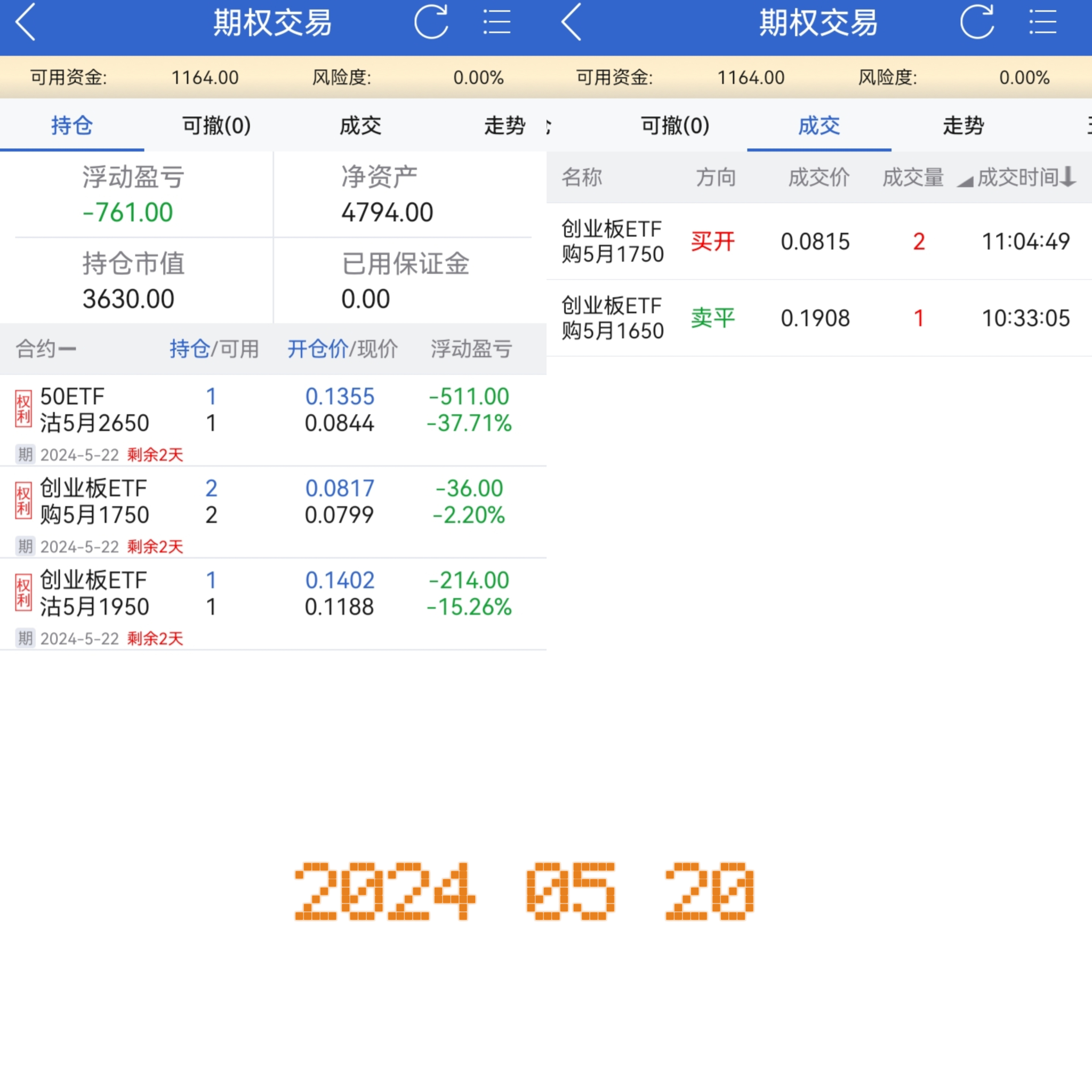Toggle 持仓/可用 column header
Viewport: 1092px width, 1092px height.
pyautogui.click(x=214, y=349)
